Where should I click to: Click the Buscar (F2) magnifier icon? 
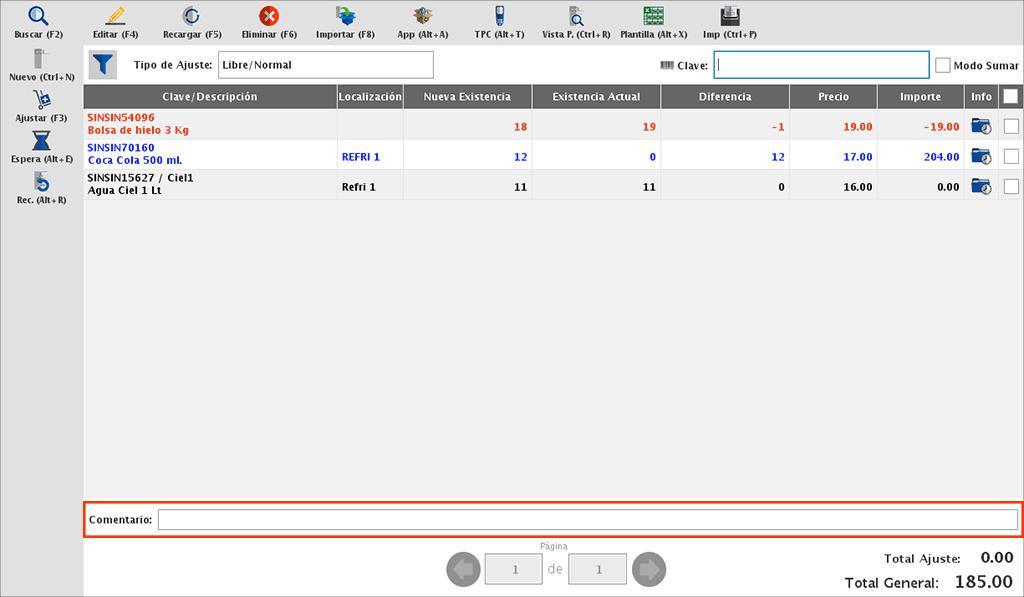tap(38, 17)
